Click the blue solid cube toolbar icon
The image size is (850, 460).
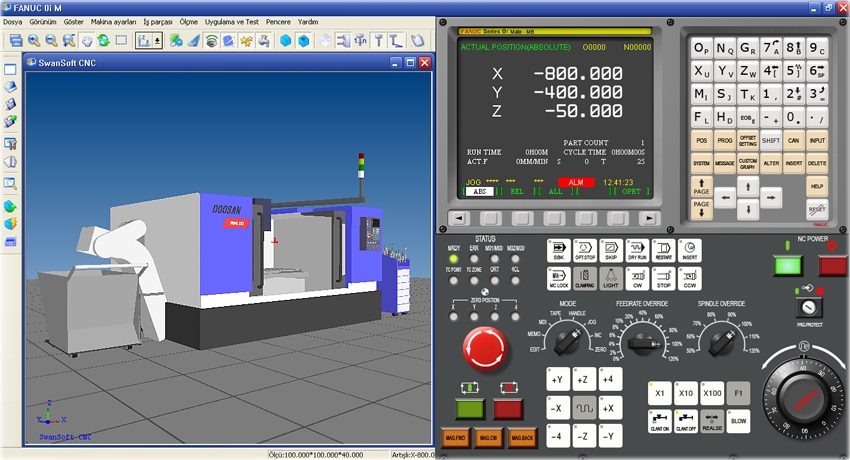(x=286, y=41)
